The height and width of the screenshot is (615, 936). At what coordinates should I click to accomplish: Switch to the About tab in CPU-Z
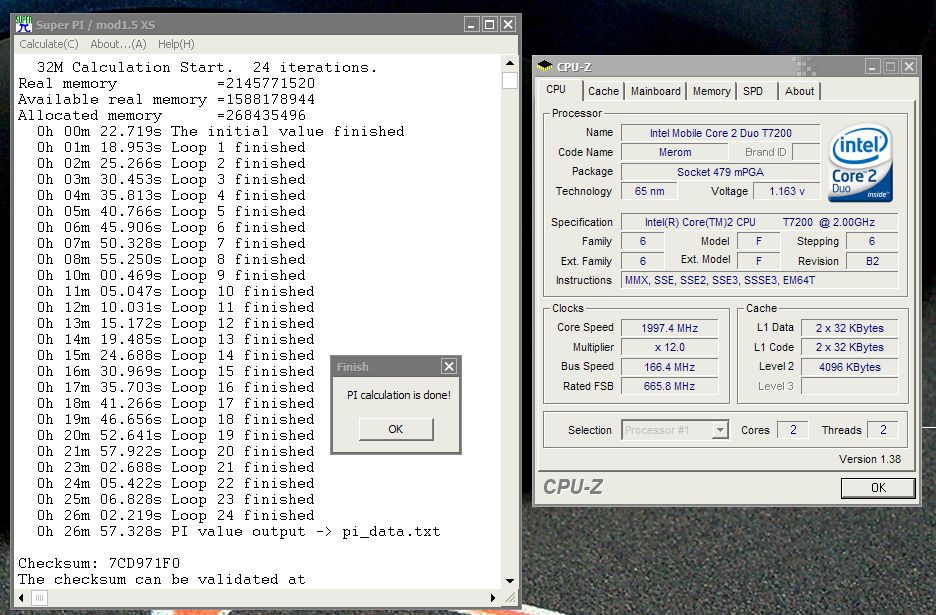[799, 91]
